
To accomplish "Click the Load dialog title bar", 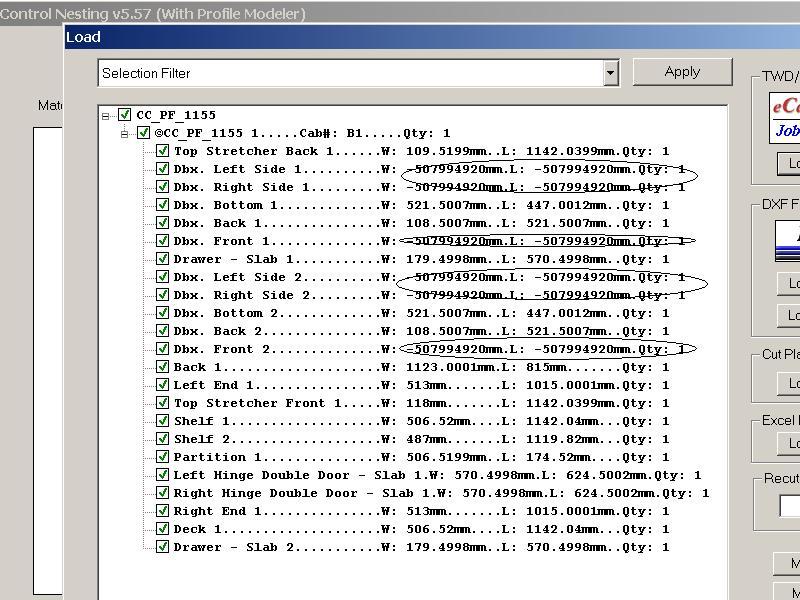I will [x=432, y=37].
